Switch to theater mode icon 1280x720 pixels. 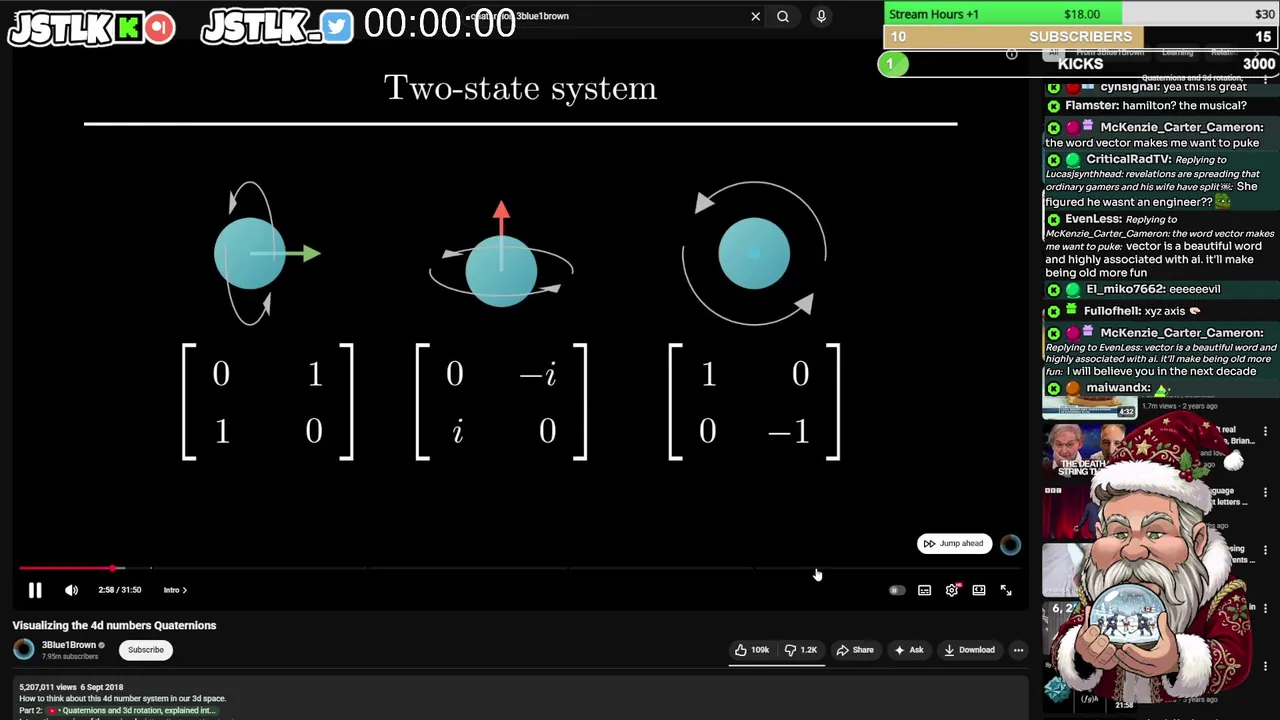pyautogui.click(x=979, y=590)
